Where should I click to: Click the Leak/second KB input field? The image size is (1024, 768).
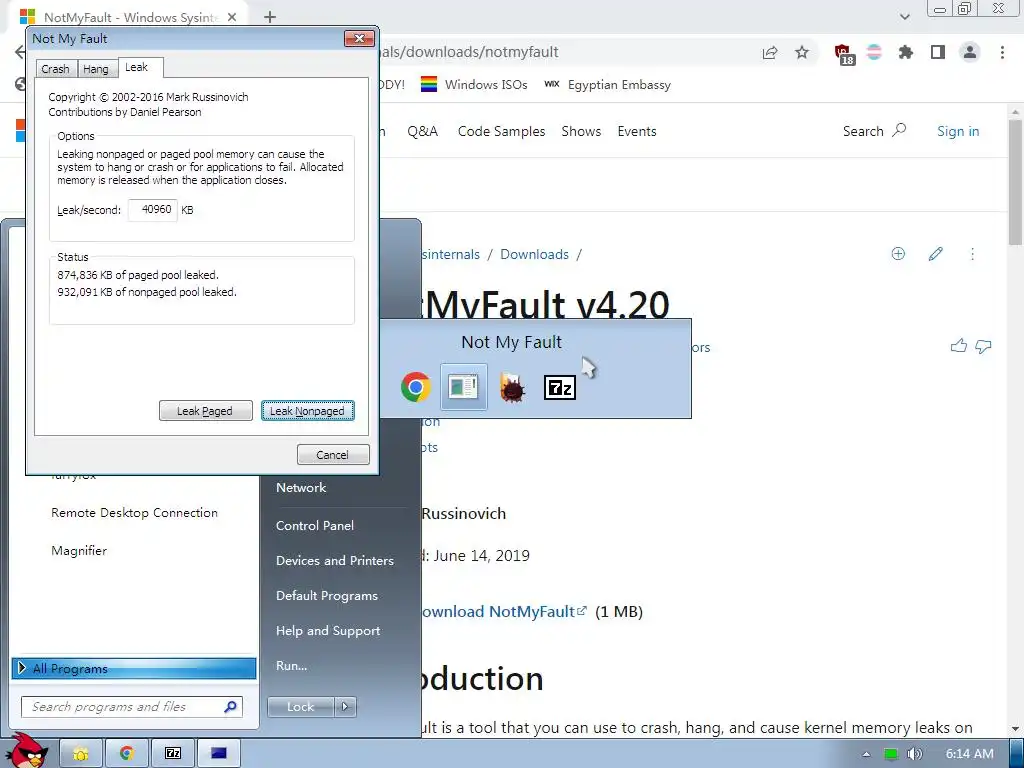click(153, 210)
